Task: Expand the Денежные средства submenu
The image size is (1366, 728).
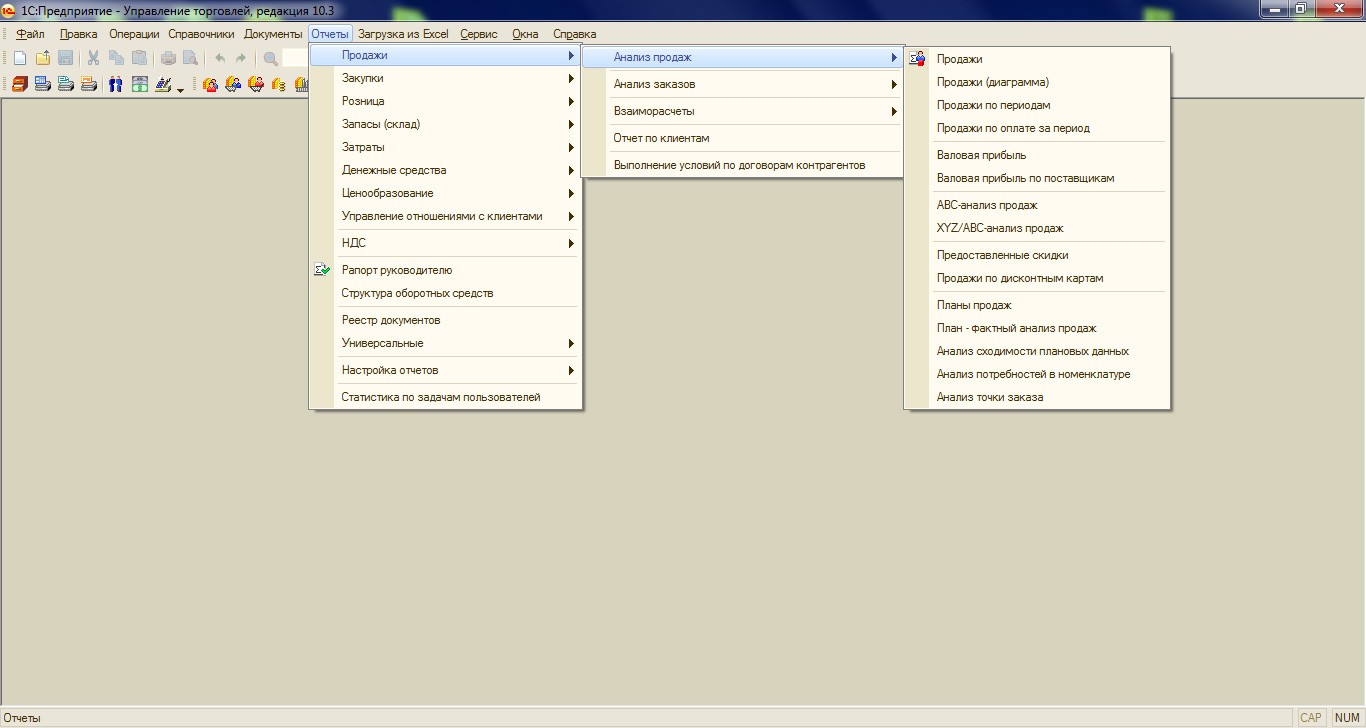Action: coord(445,170)
